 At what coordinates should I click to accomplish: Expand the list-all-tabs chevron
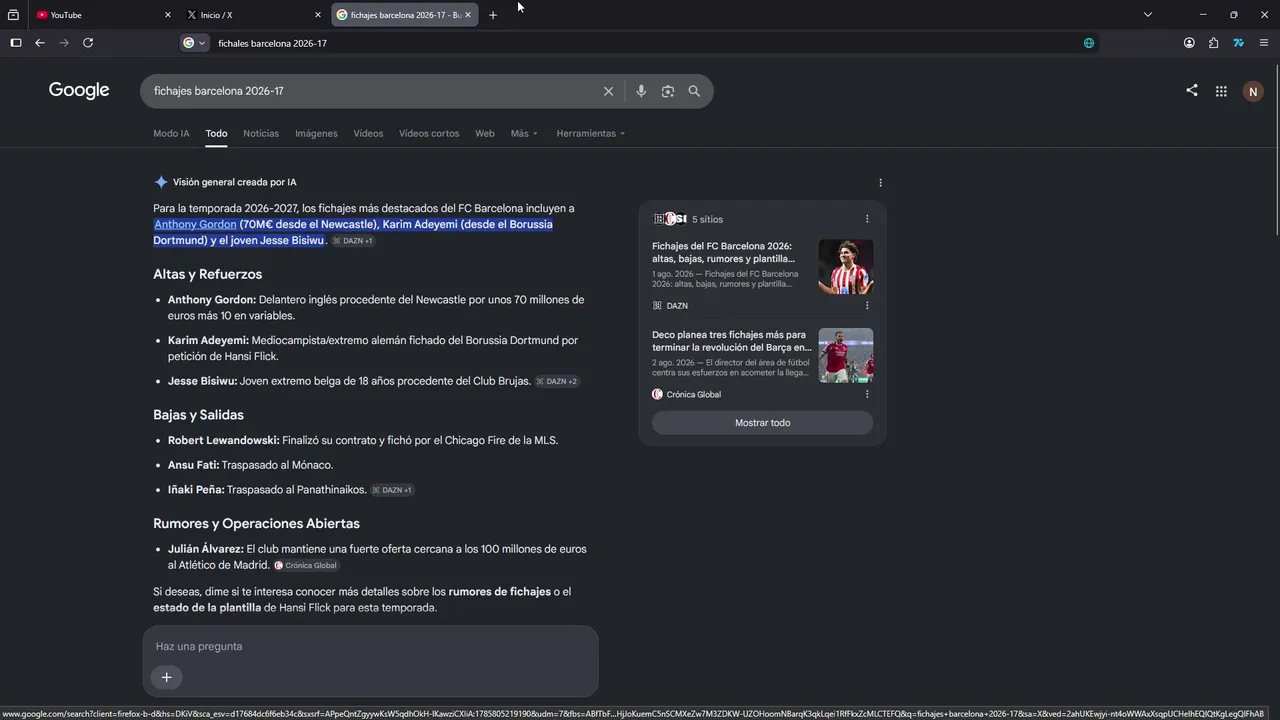coord(1148,15)
